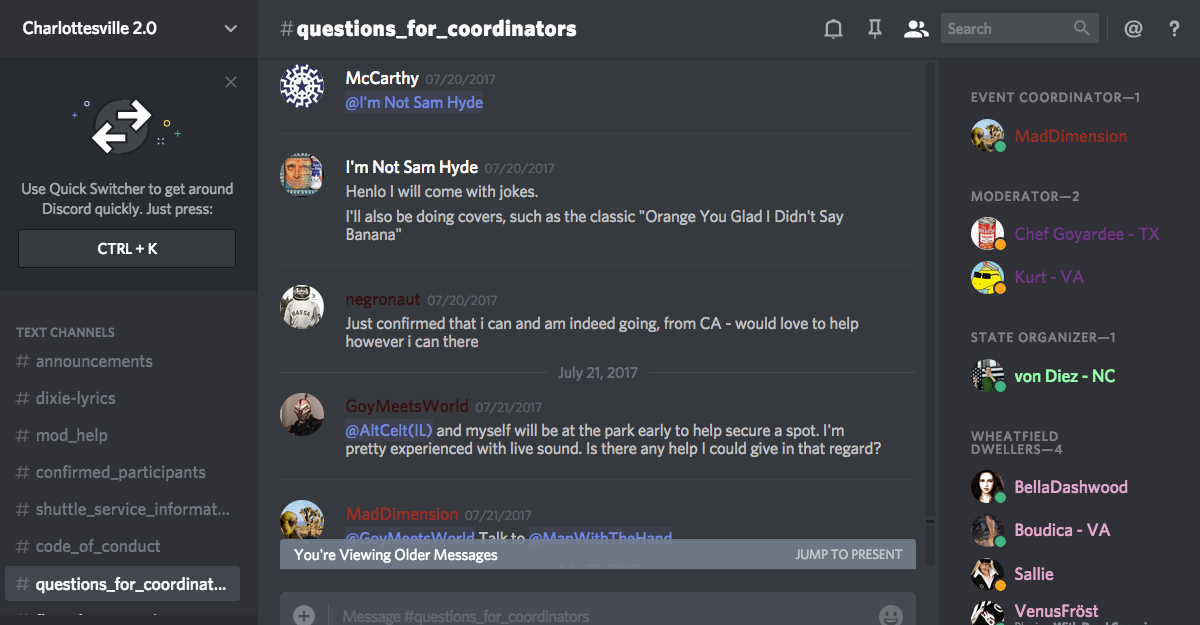The image size is (1200, 625).
Task: Switch to the dixie-lyrics channel
Action: [x=76, y=398]
